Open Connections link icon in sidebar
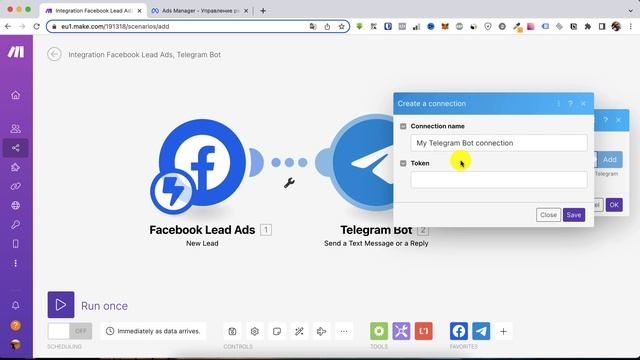Image resolution: width=640 pixels, height=360 pixels. [x=16, y=186]
